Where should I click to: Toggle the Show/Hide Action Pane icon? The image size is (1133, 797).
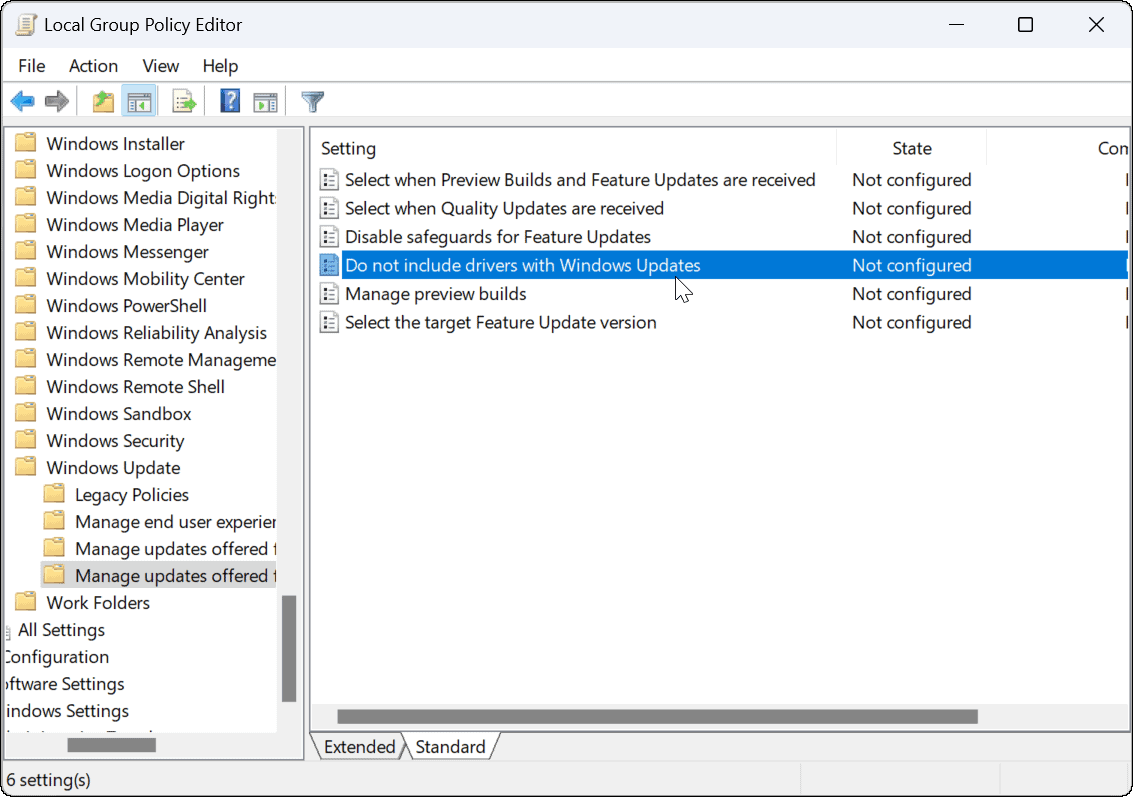(x=265, y=100)
